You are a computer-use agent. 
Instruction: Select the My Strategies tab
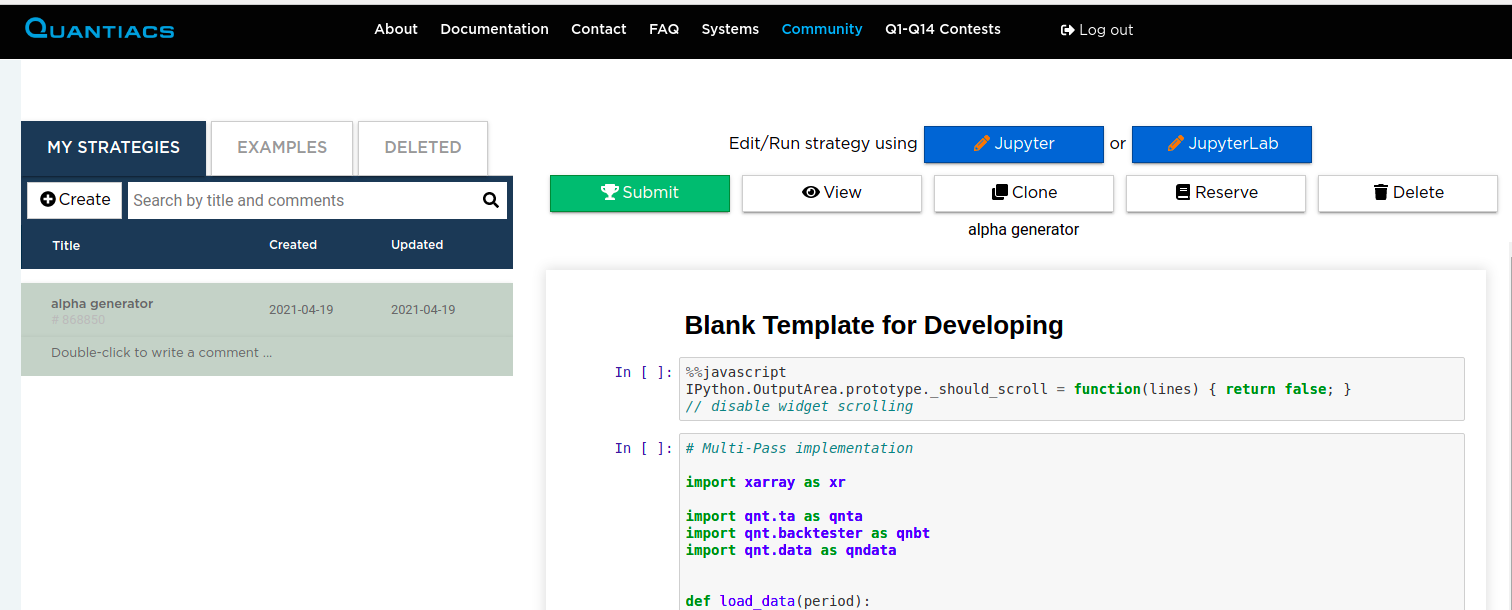coord(113,148)
